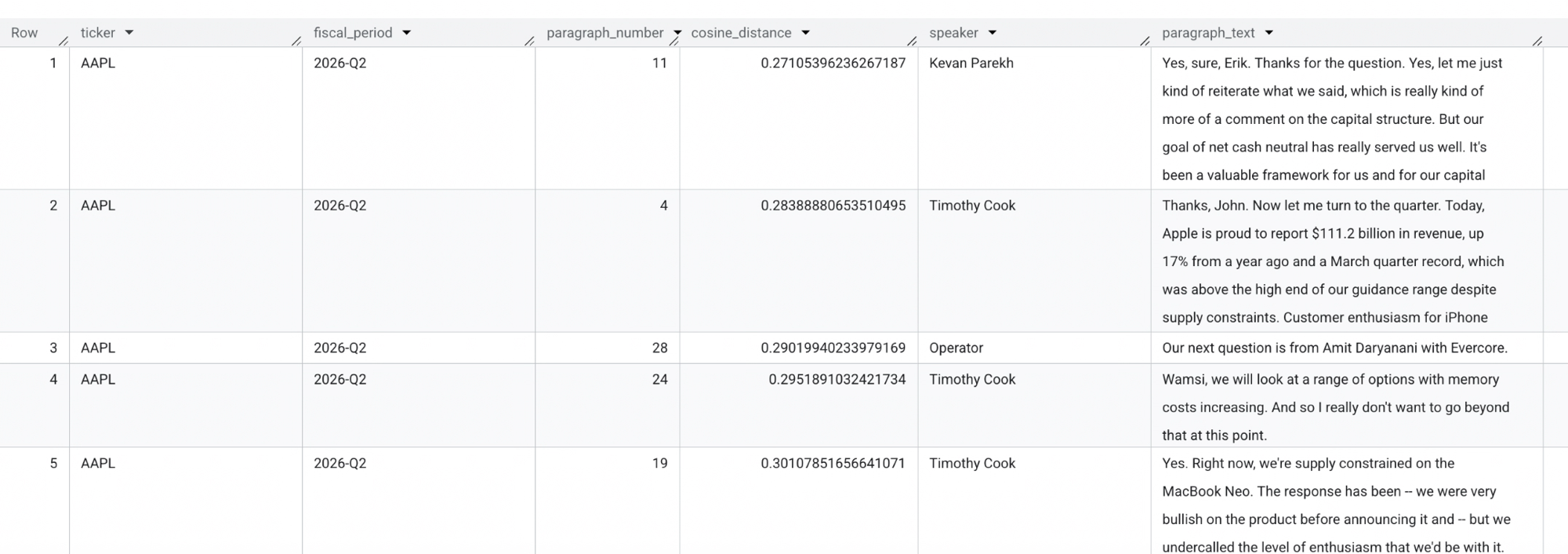Click paragraph text starting 'Yes, sure, Erik'
This screenshot has height=554, width=1568.
point(1332,118)
